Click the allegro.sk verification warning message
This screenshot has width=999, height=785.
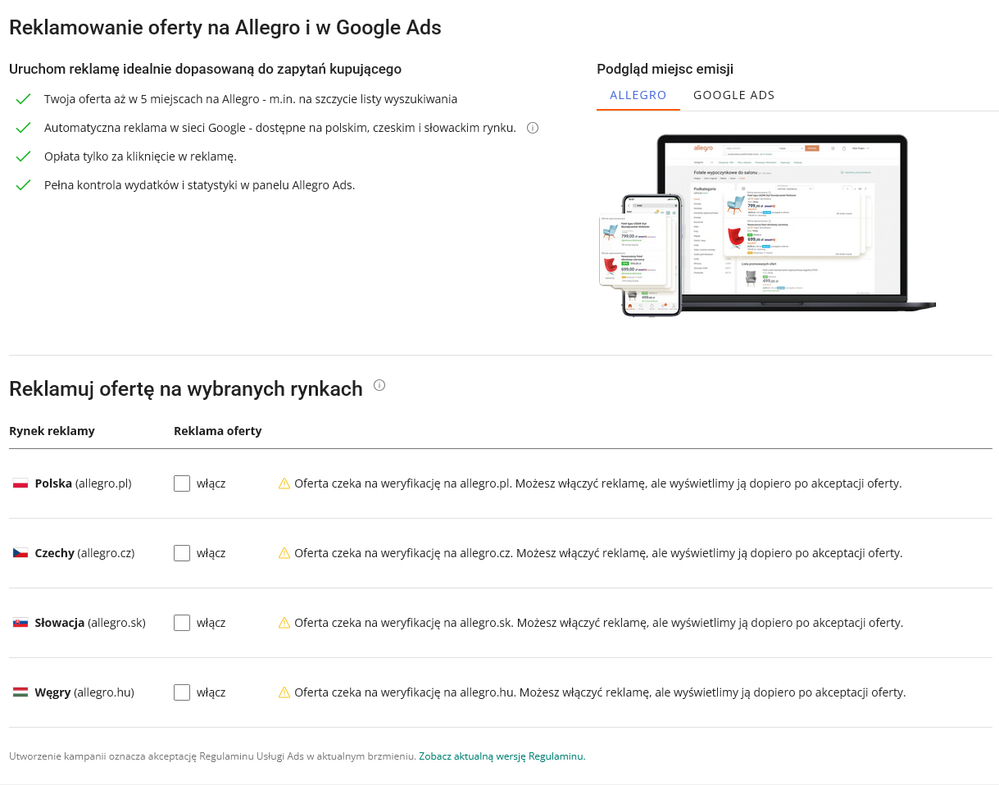599,623
